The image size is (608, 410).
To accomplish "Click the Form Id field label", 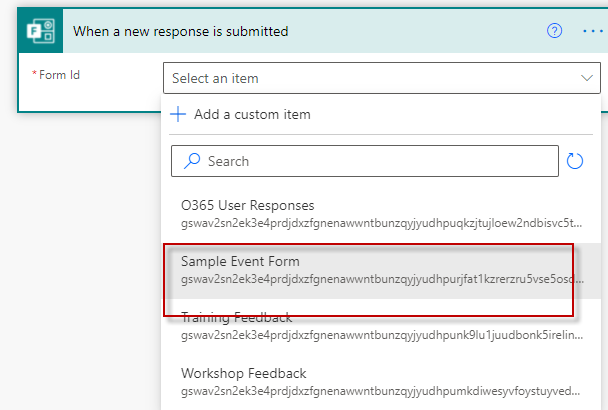I will coord(60,75).
